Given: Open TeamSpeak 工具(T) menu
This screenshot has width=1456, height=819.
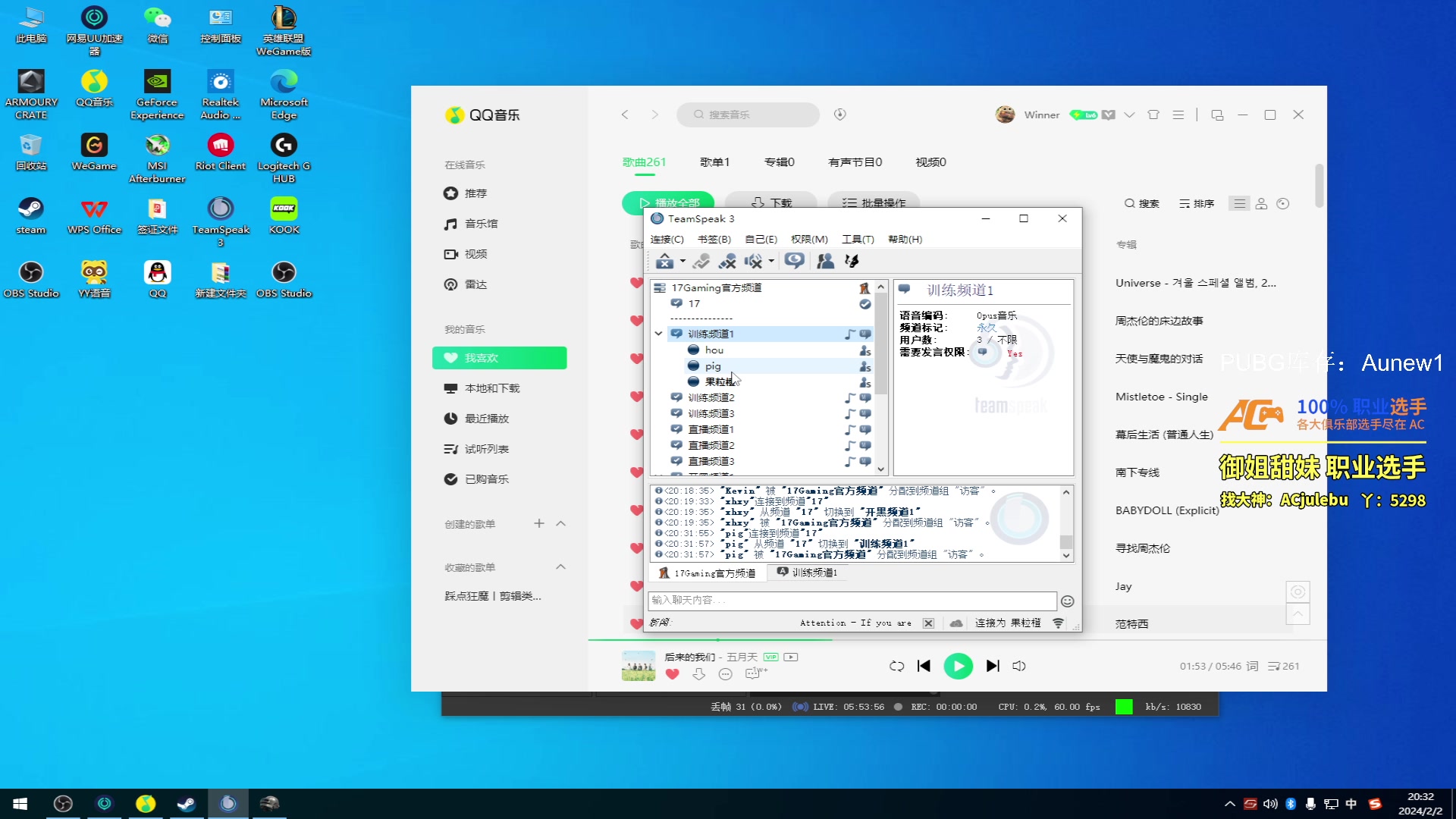Looking at the screenshot, I should coord(858,239).
